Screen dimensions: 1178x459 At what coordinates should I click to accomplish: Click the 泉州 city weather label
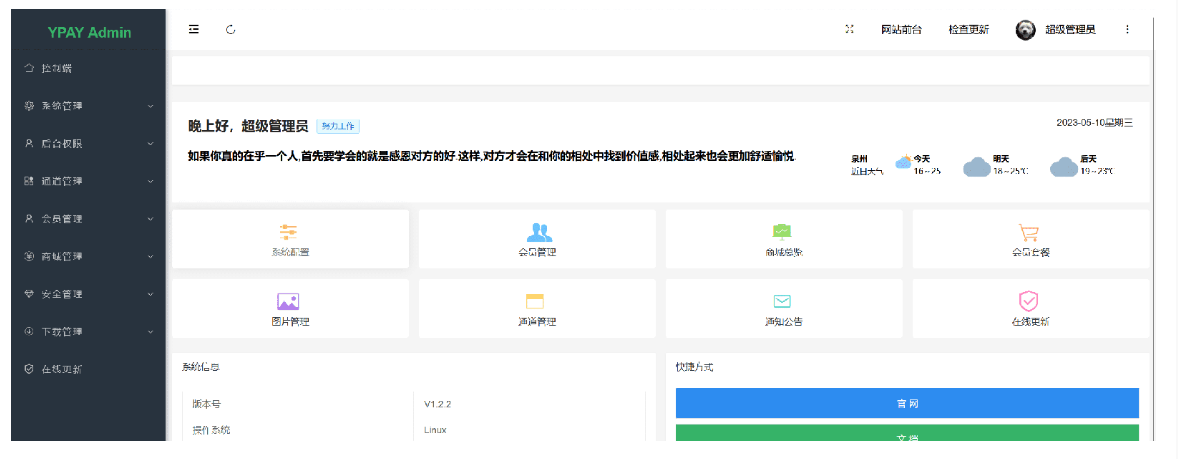[x=859, y=159]
